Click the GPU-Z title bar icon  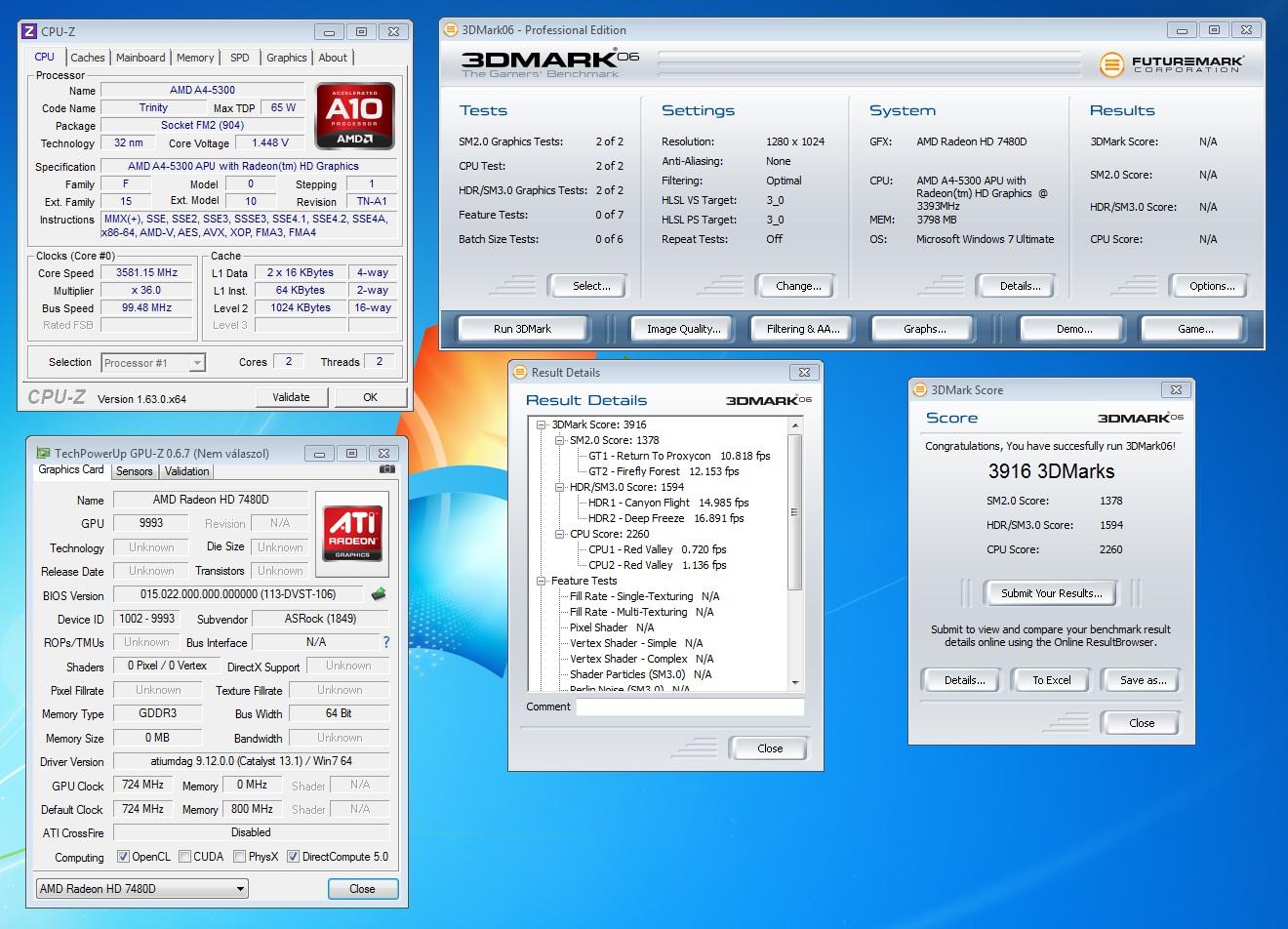[43, 453]
